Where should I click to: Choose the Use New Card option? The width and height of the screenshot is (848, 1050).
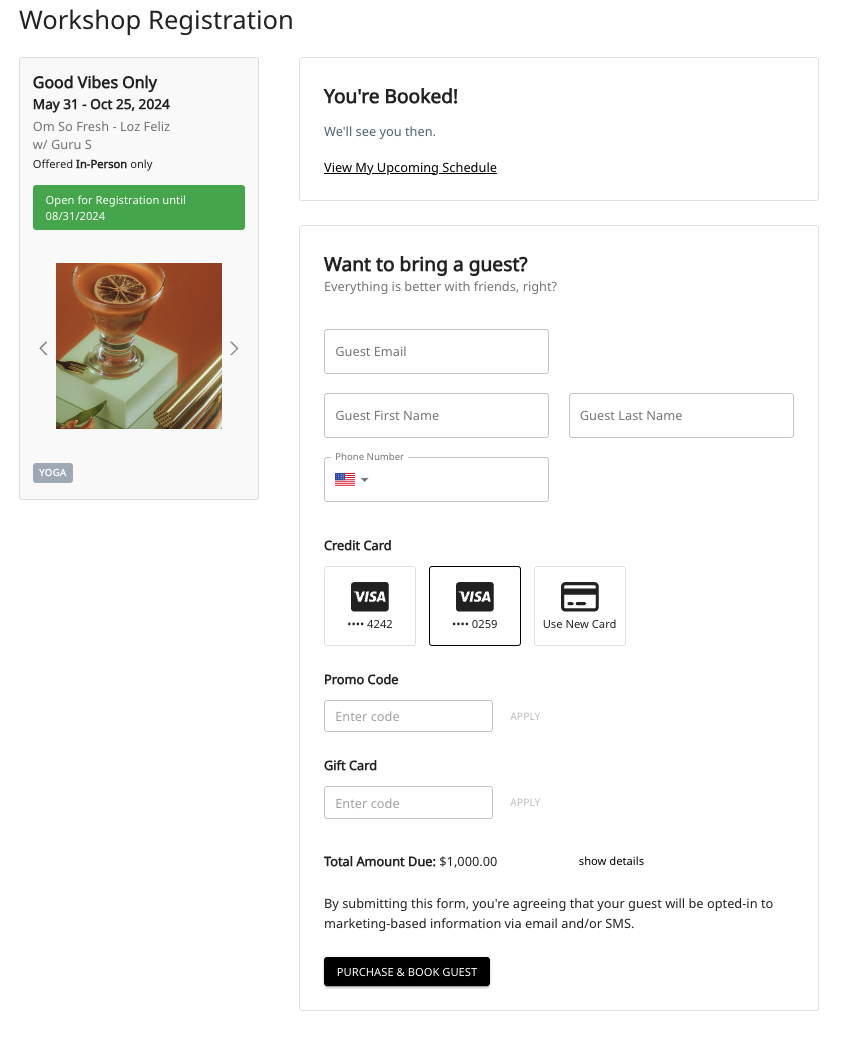point(580,606)
